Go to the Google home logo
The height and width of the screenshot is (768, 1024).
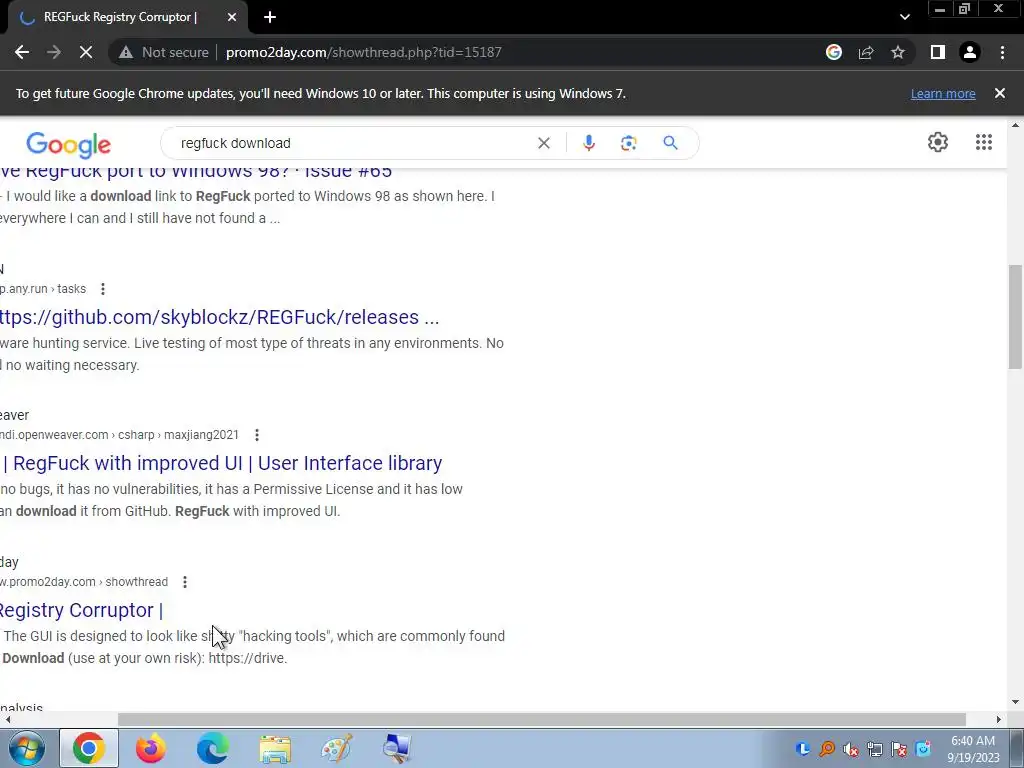[x=69, y=145]
